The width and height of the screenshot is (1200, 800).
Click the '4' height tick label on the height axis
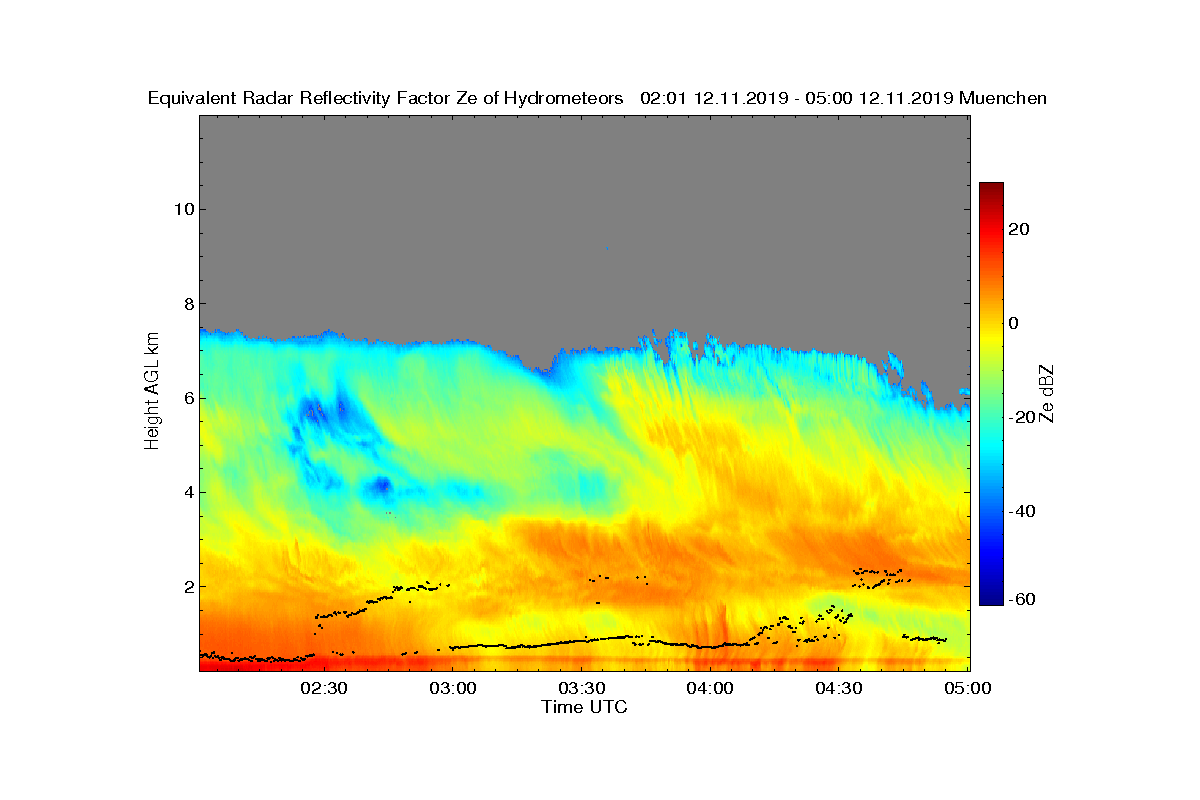(x=187, y=492)
